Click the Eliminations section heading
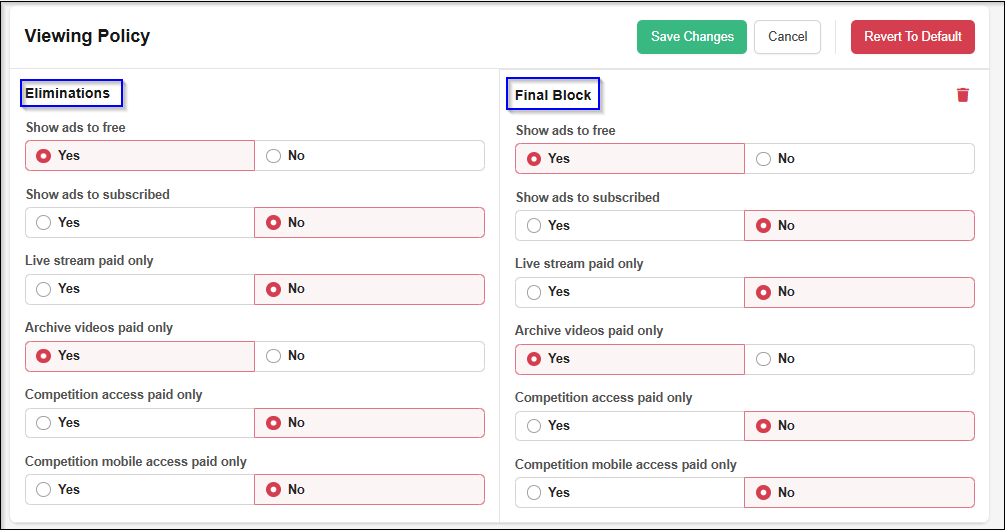1005x530 pixels. click(68, 93)
